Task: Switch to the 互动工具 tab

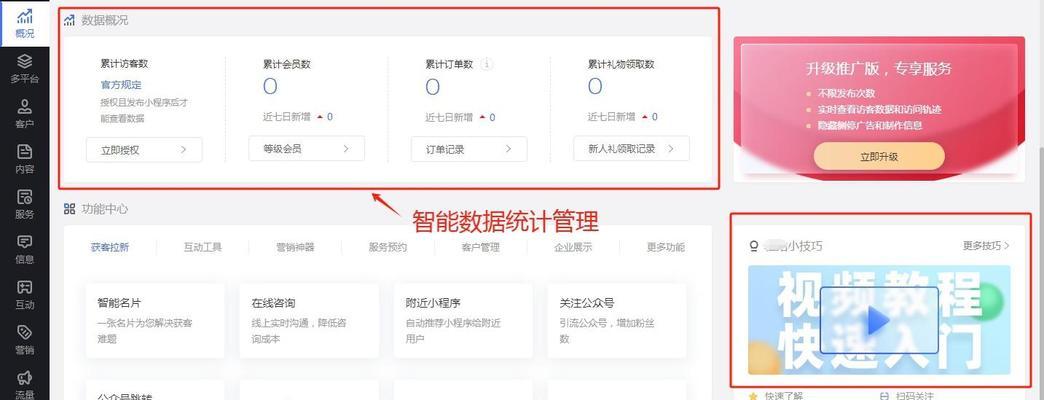Action: 202,247
